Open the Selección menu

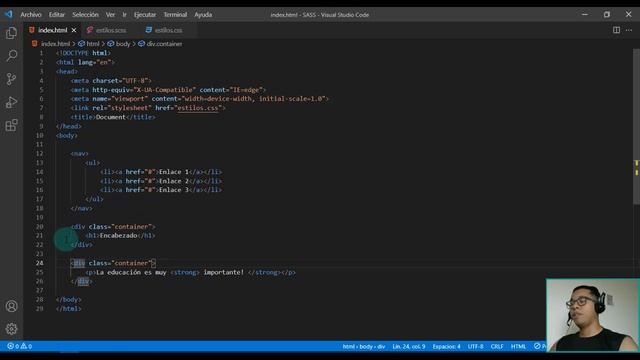click(85, 15)
